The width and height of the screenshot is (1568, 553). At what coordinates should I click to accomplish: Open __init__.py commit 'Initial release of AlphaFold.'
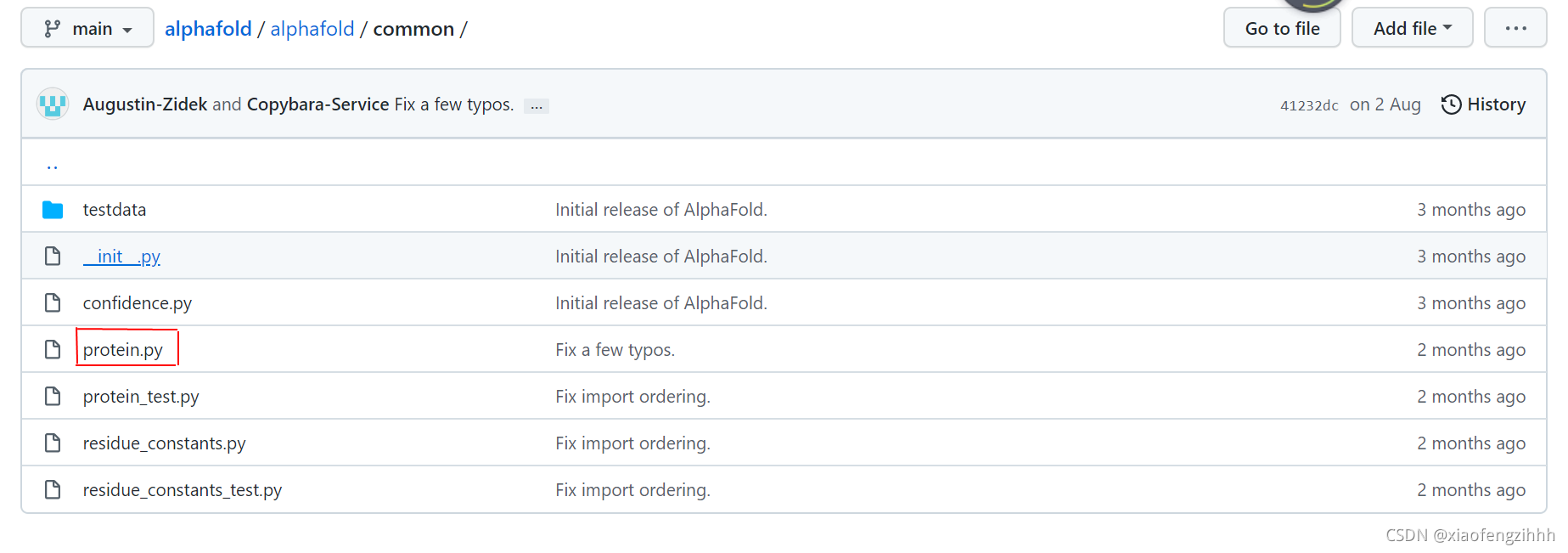(x=661, y=257)
